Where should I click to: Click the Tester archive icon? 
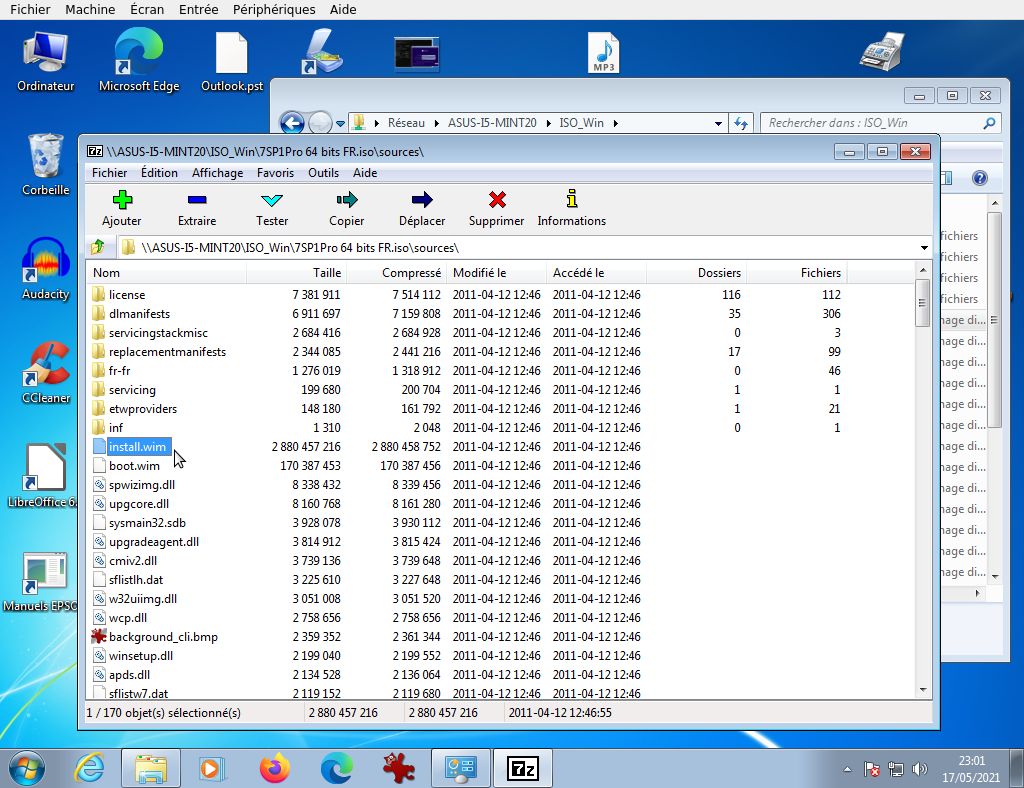point(271,207)
